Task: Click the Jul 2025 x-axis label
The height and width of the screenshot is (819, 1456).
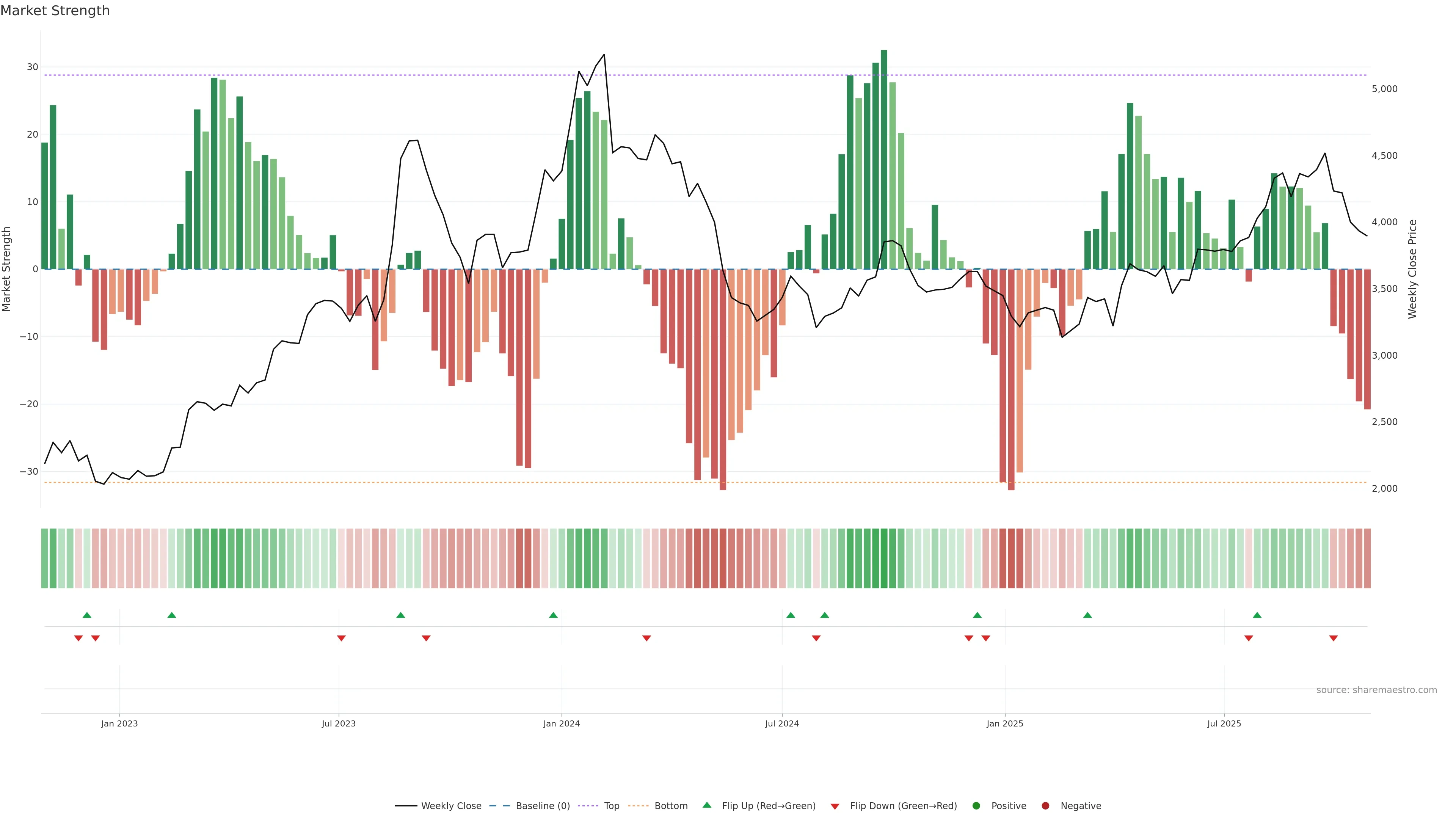Action: 1224,723
